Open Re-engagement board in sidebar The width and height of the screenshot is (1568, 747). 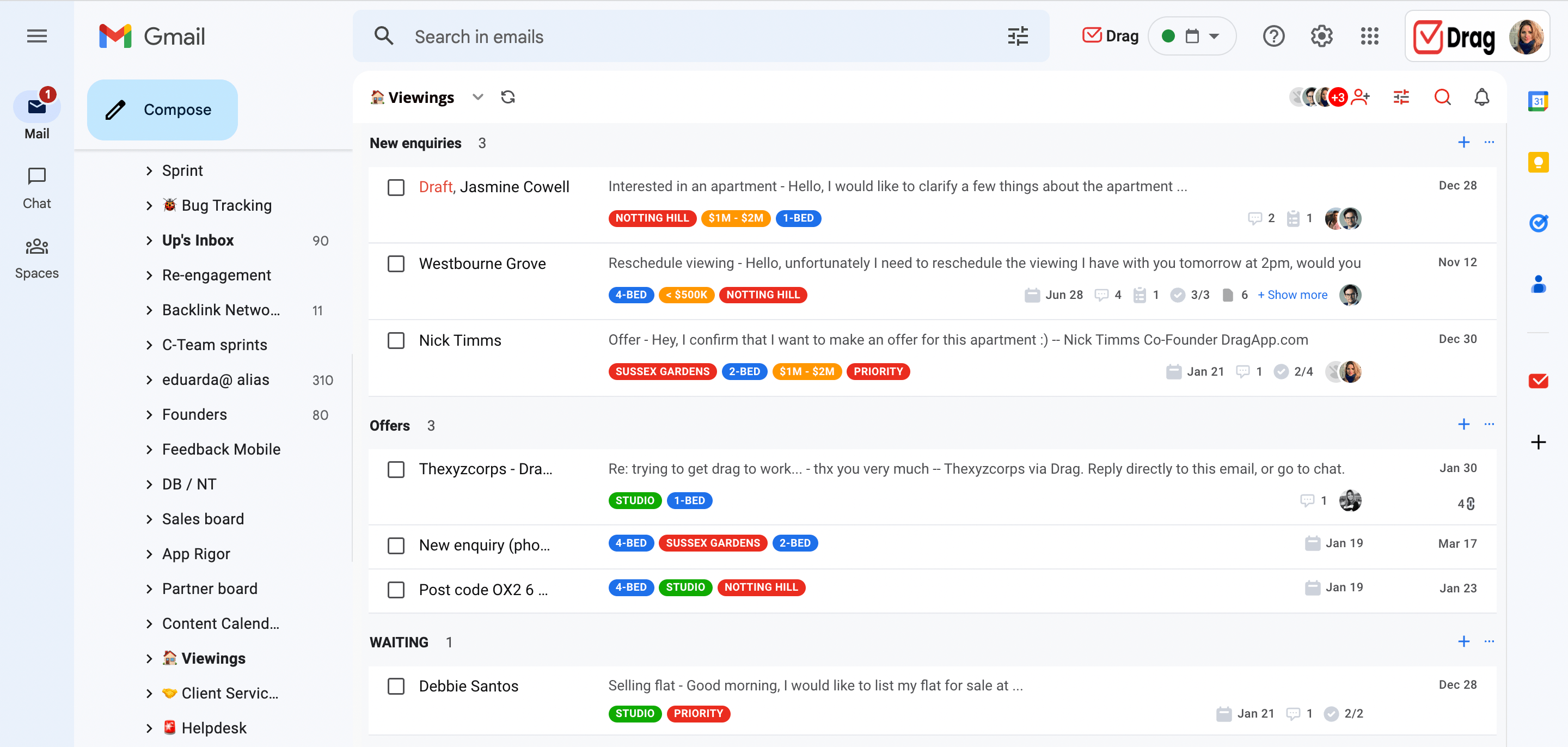point(216,276)
